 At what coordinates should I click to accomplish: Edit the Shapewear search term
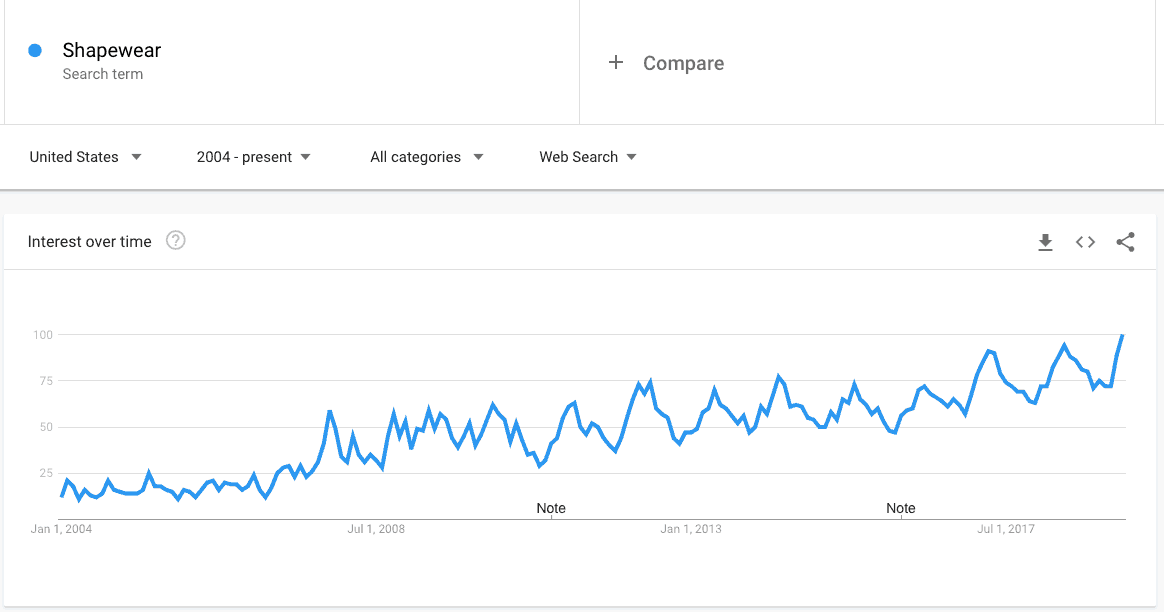111,51
